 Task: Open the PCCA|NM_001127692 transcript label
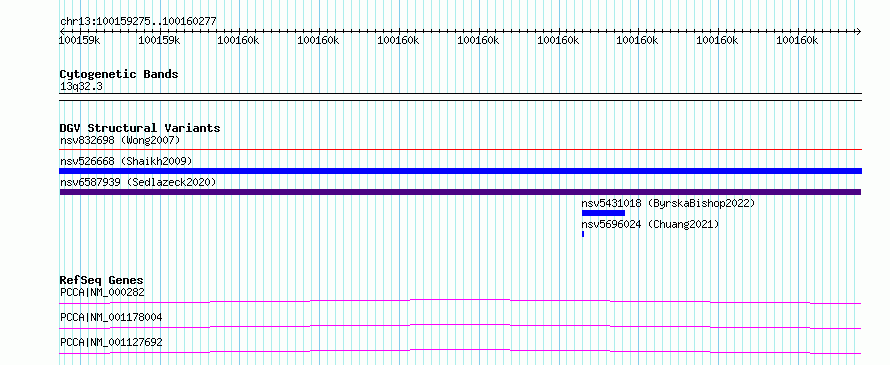[x=111, y=342]
